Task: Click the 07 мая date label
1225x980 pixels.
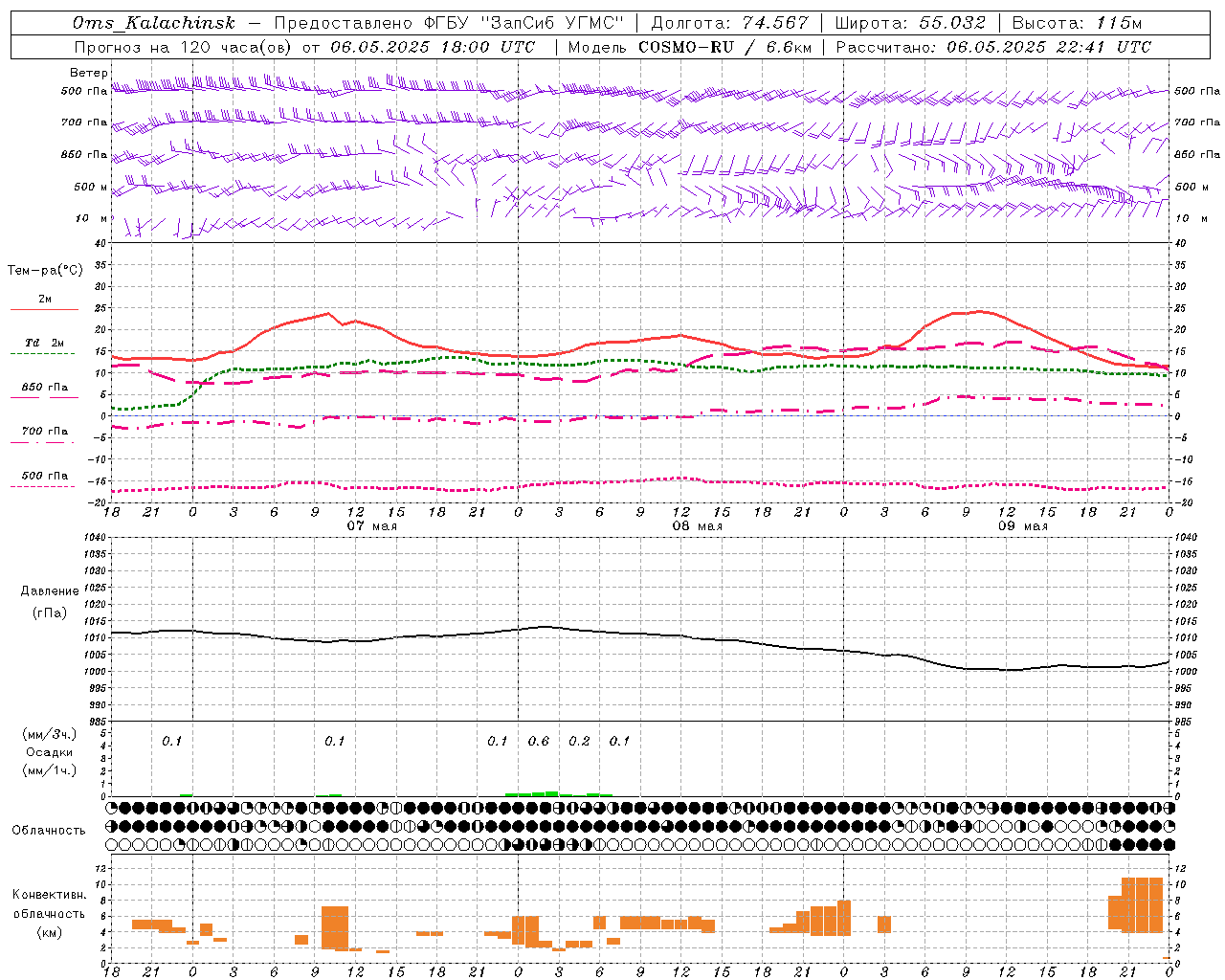Action: tap(371, 526)
